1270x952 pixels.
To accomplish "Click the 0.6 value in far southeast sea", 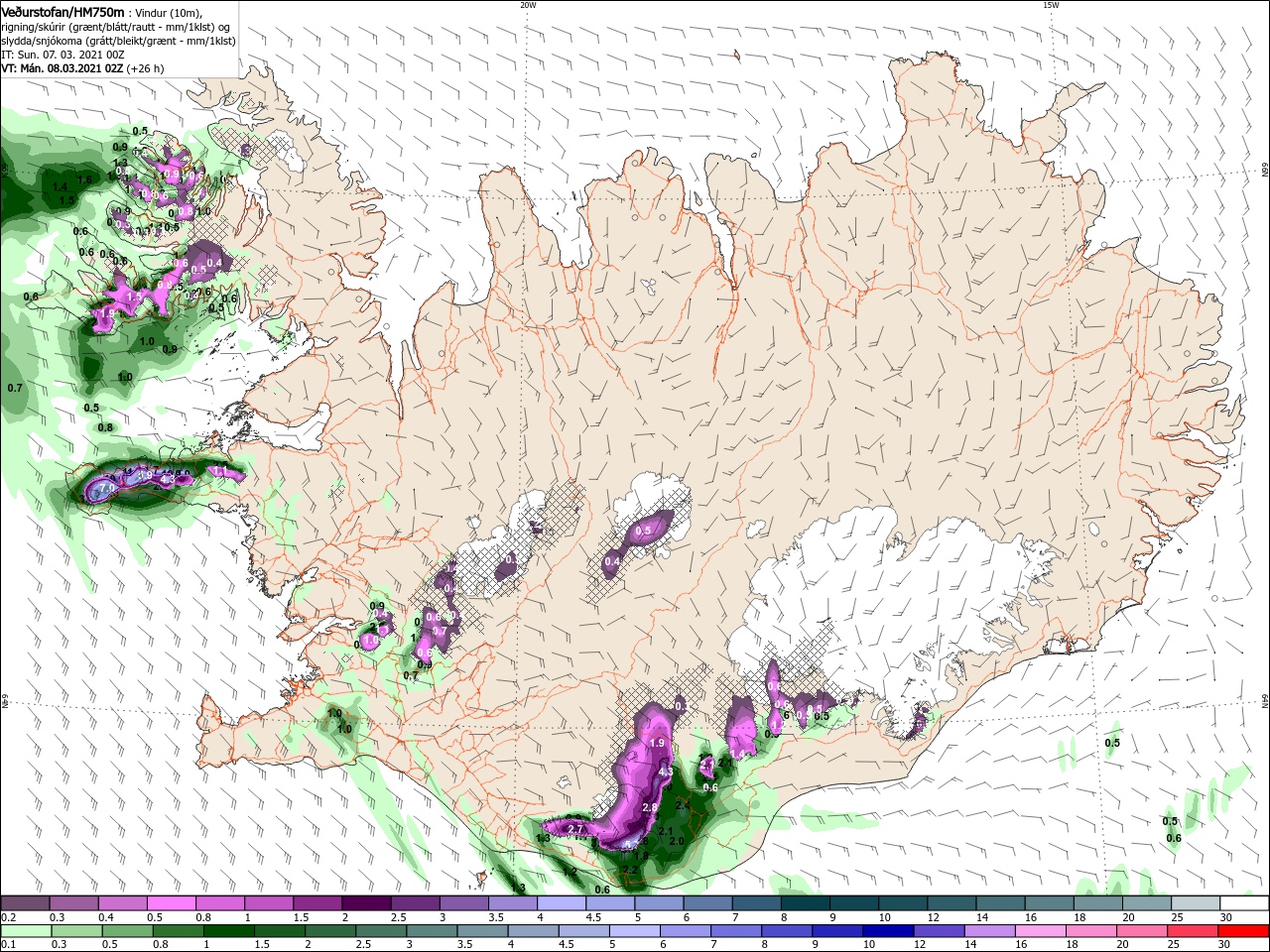I will point(1174,839).
